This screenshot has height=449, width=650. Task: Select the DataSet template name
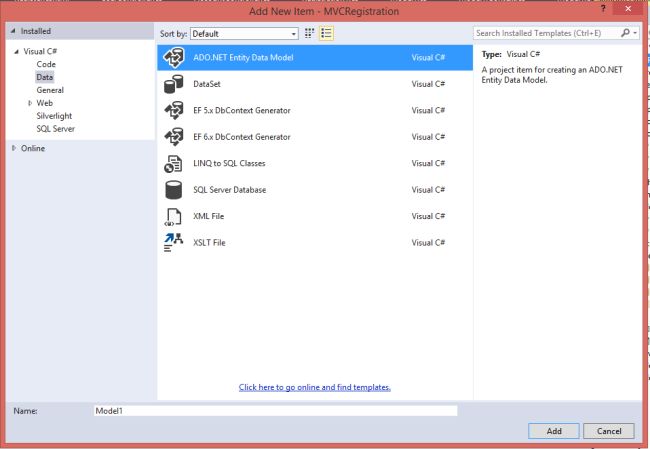(207, 84)
